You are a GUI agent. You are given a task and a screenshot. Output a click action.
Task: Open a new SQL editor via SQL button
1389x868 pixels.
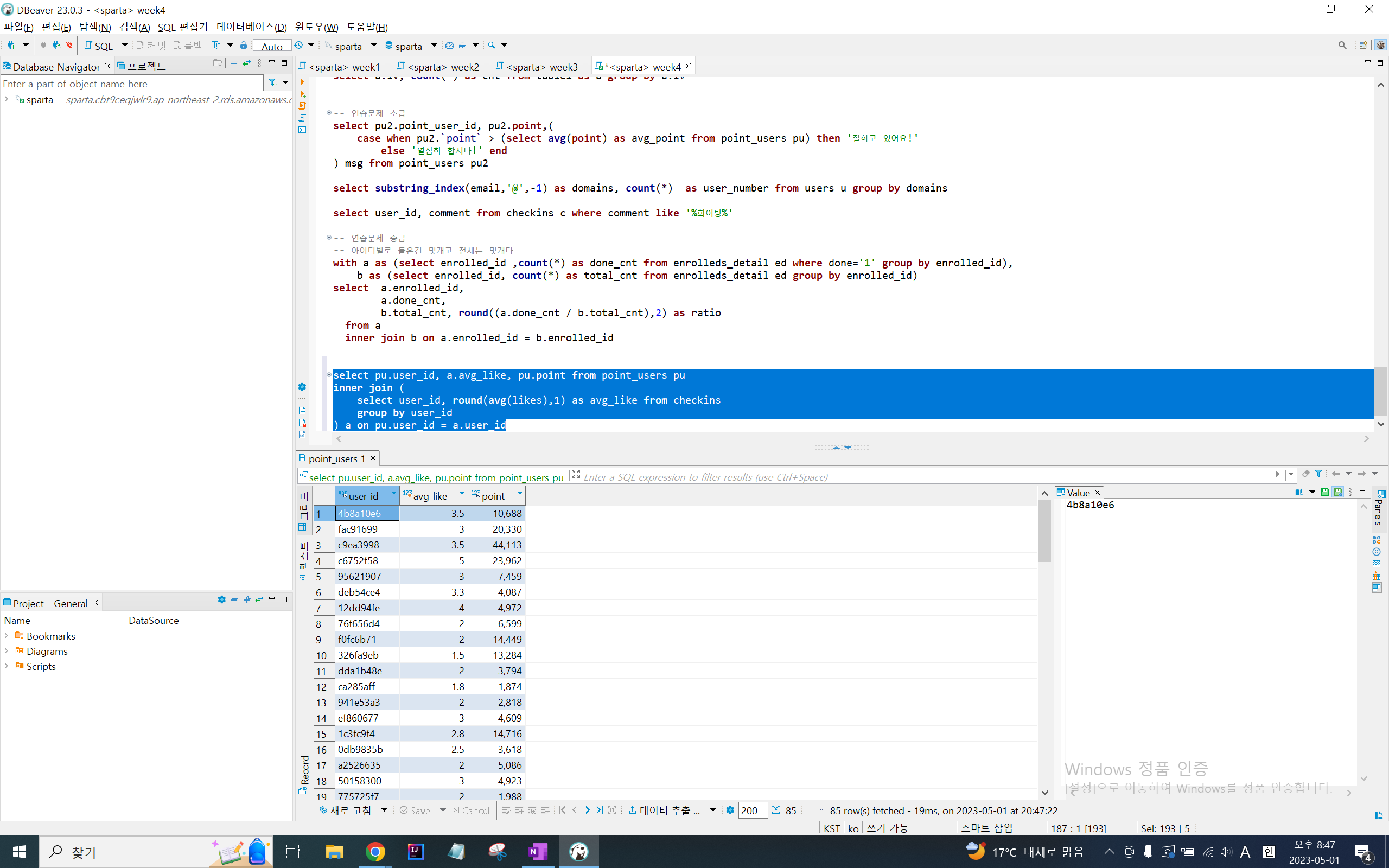click(99, 46)
